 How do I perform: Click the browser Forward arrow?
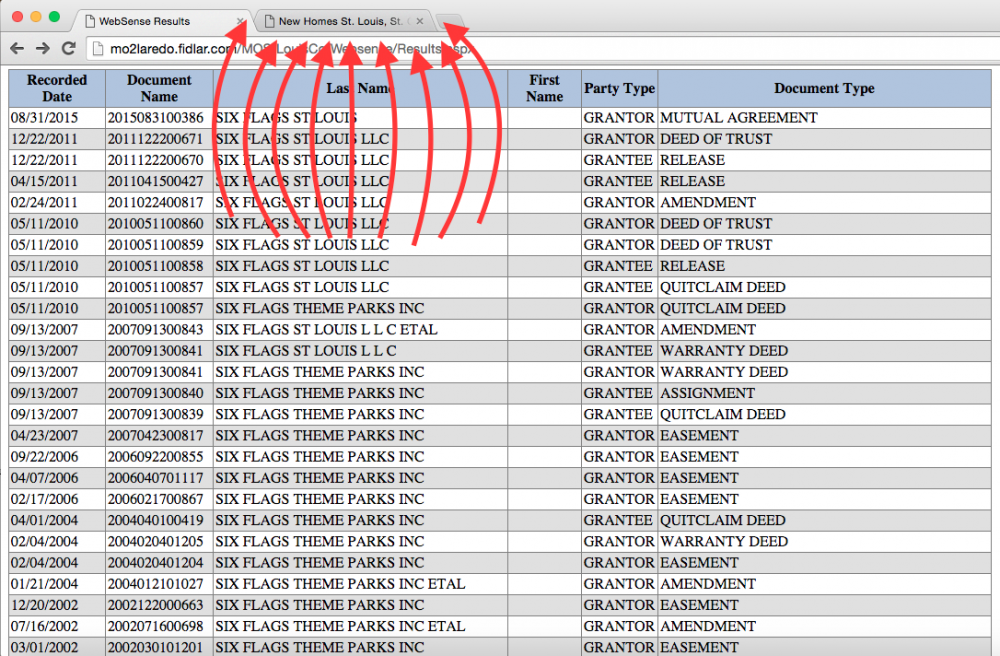click(x=42, y=48)
